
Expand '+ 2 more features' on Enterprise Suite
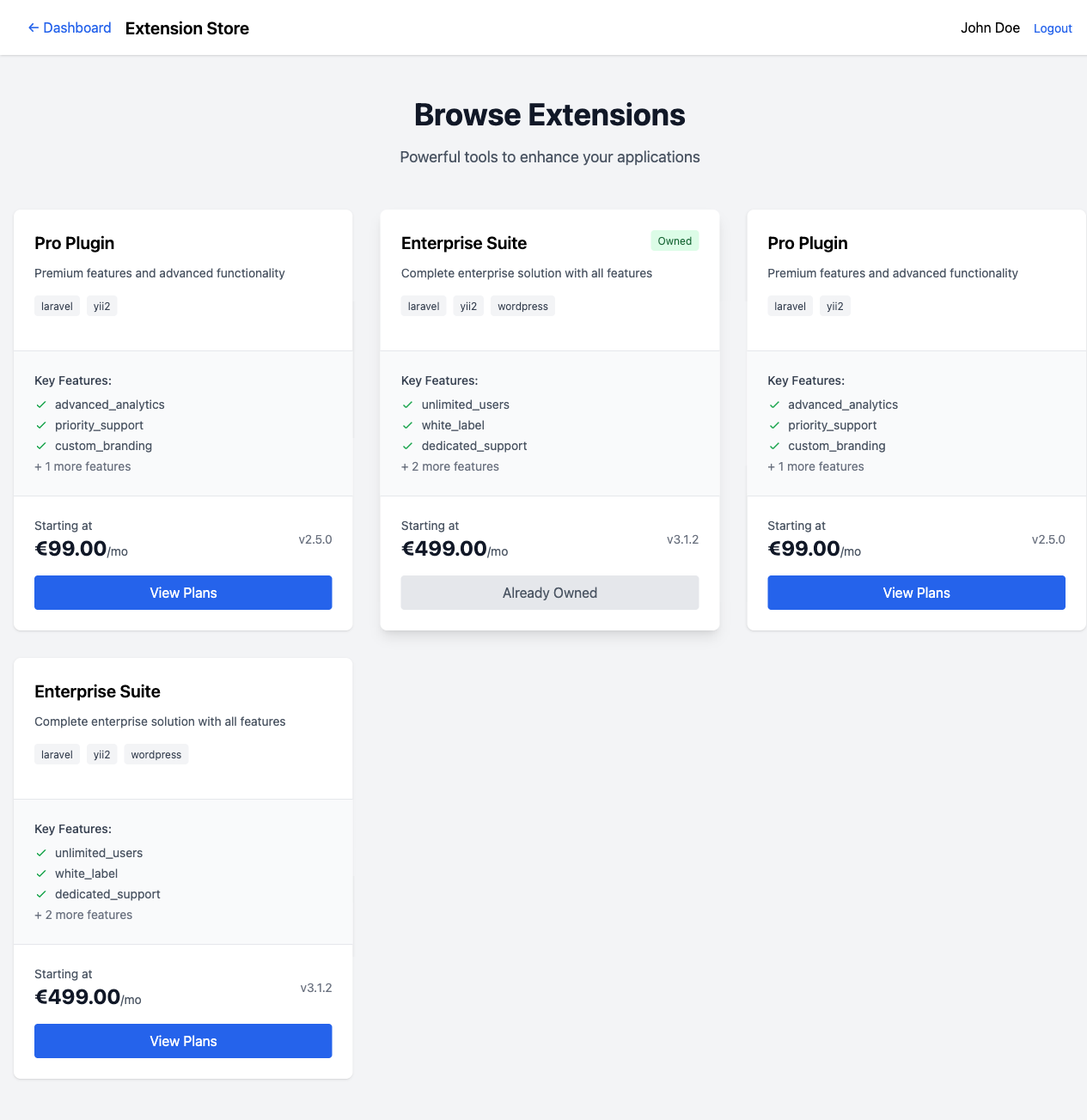pyautogui.click(x=449, y=466)
